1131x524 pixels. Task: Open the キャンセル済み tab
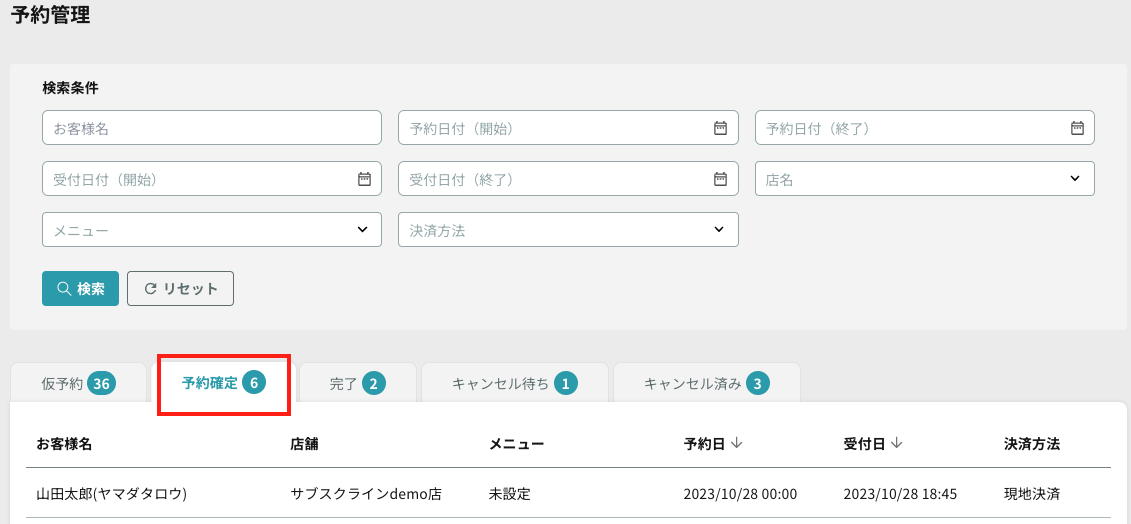click(x=707, y=383)
